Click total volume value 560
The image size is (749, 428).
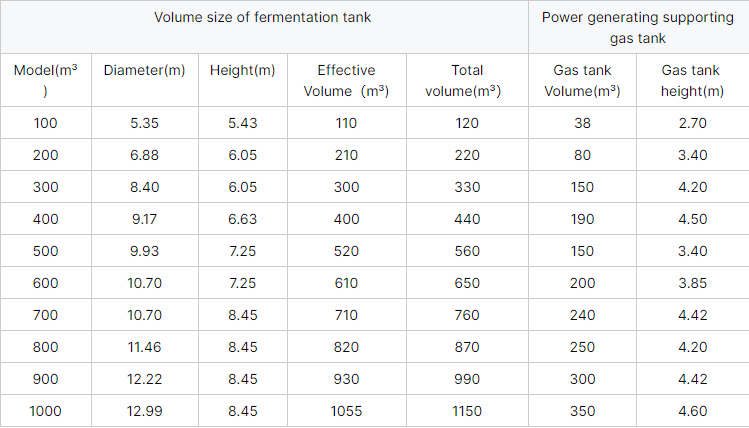(x=467, y=251)
